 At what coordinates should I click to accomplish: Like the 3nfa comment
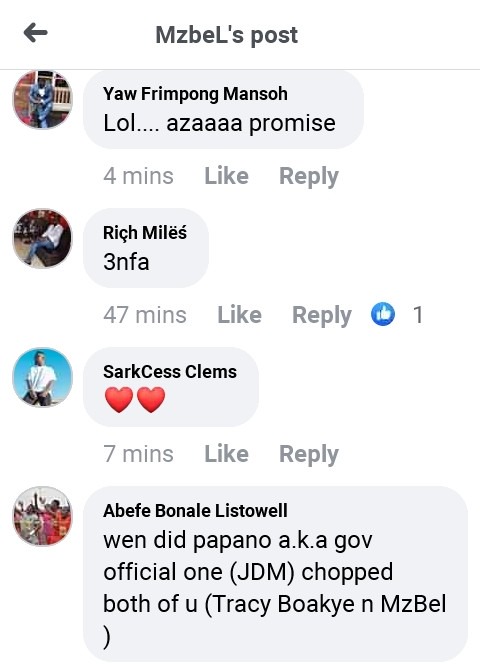[x=239, y=315]
